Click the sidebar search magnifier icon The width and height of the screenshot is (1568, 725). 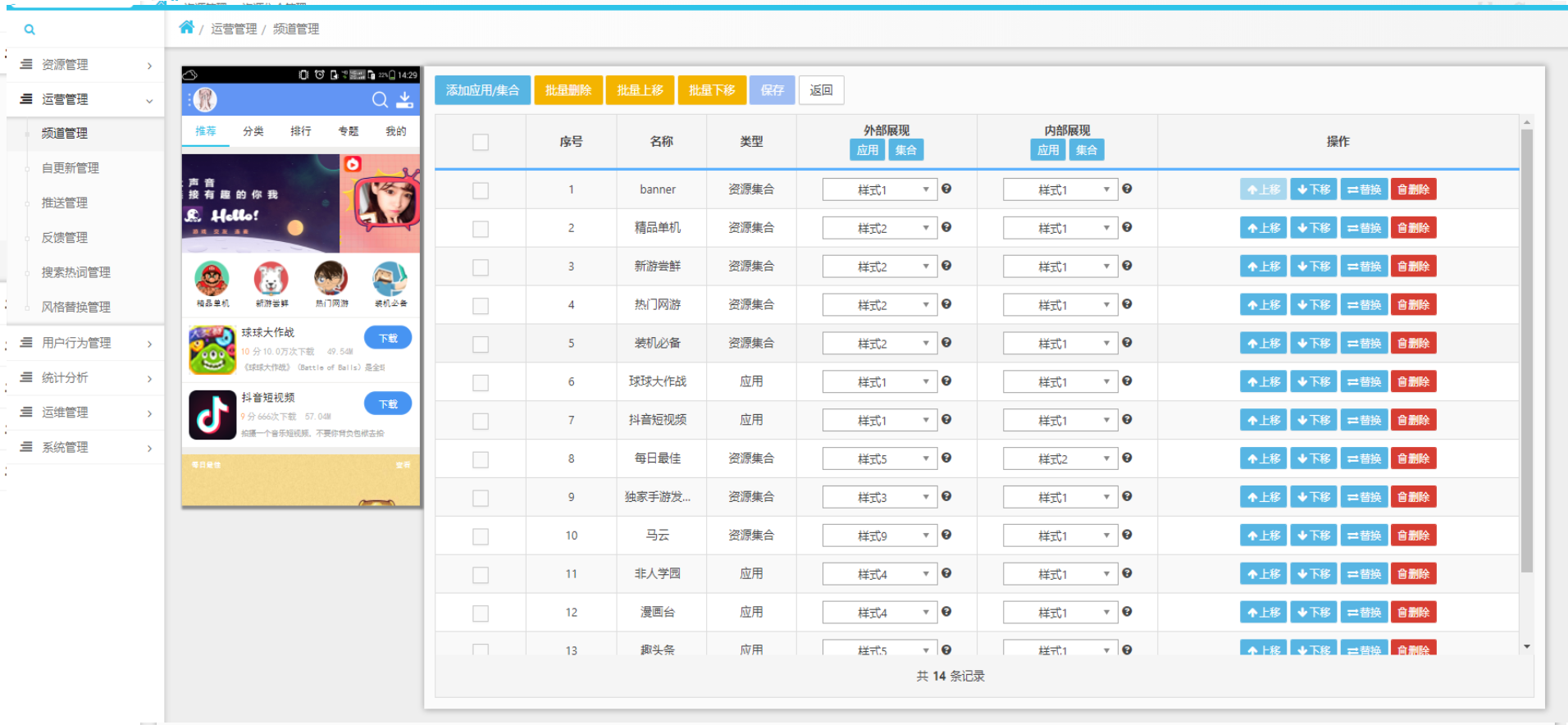(30, 30)
